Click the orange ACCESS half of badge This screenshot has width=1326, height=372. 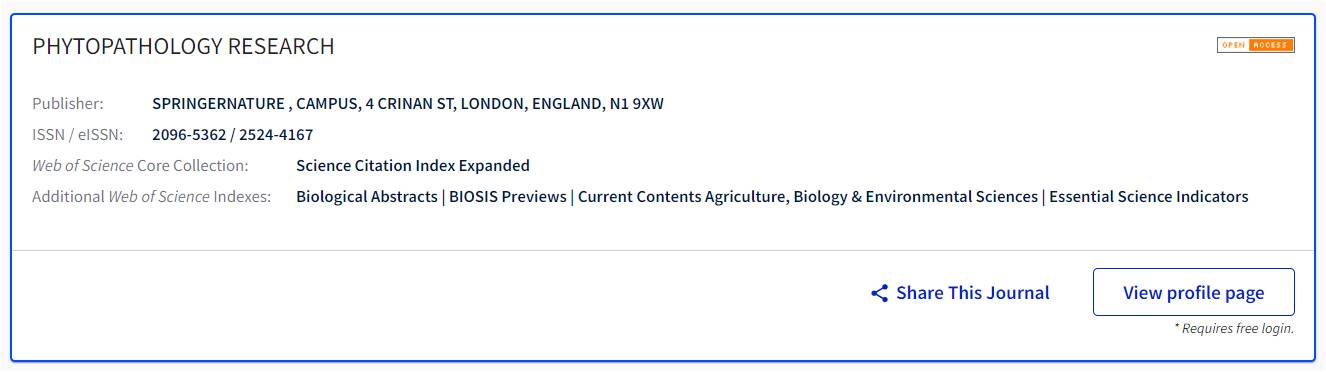point(1272,45)
